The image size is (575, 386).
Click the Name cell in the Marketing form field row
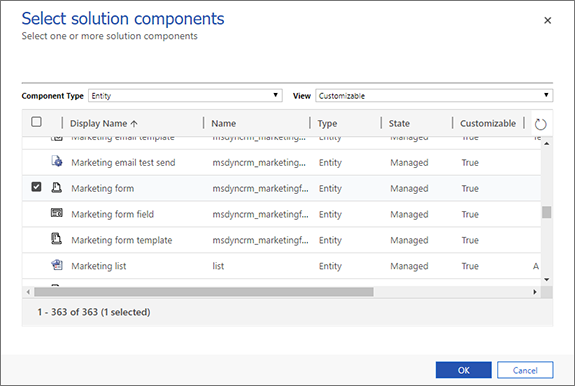click(x=260, y=214)
